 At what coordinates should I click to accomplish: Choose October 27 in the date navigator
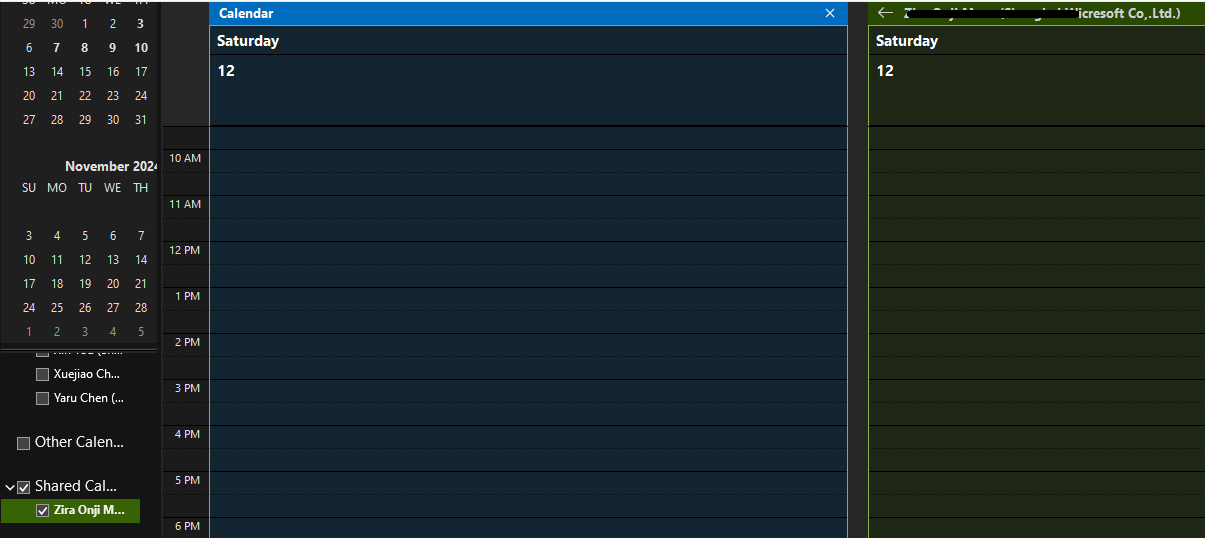[29, 119]
